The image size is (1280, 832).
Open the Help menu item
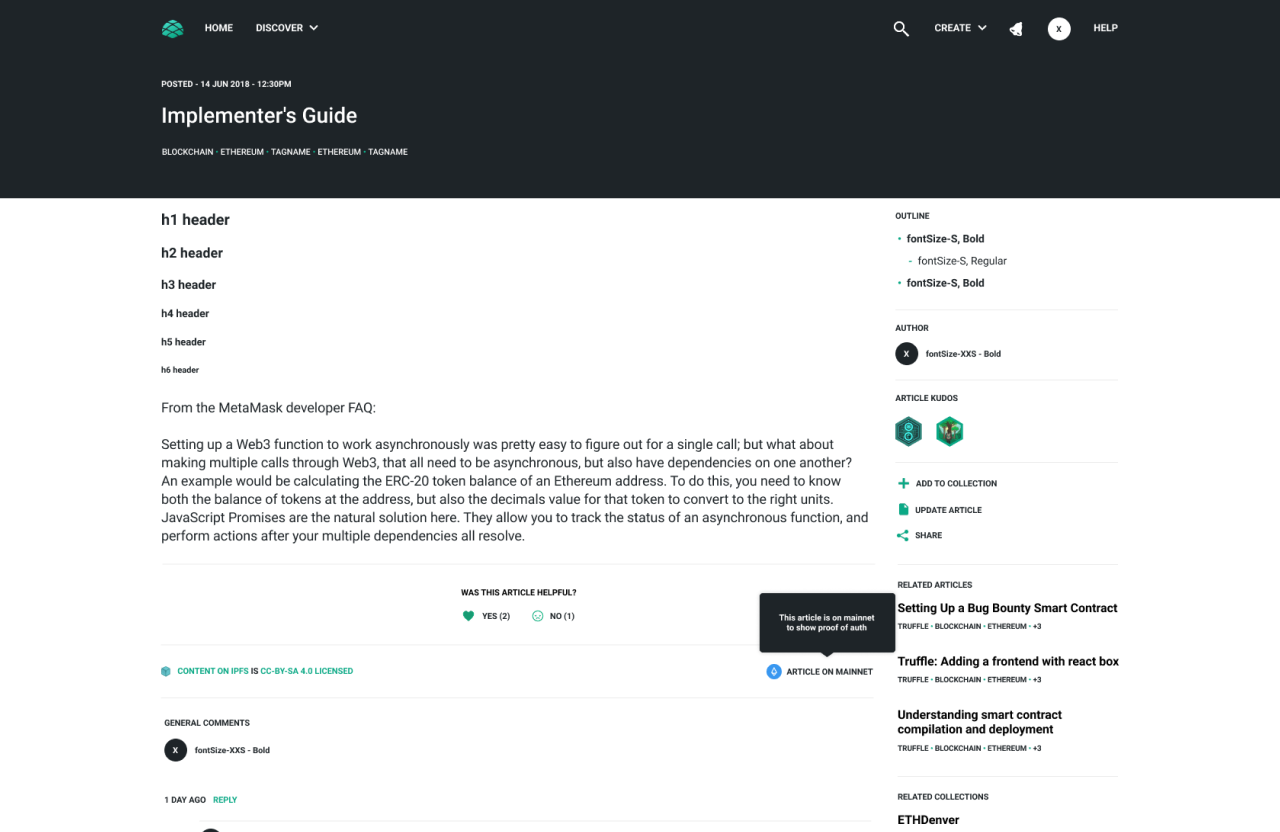pyautogui.click(x=1105, y=28)
